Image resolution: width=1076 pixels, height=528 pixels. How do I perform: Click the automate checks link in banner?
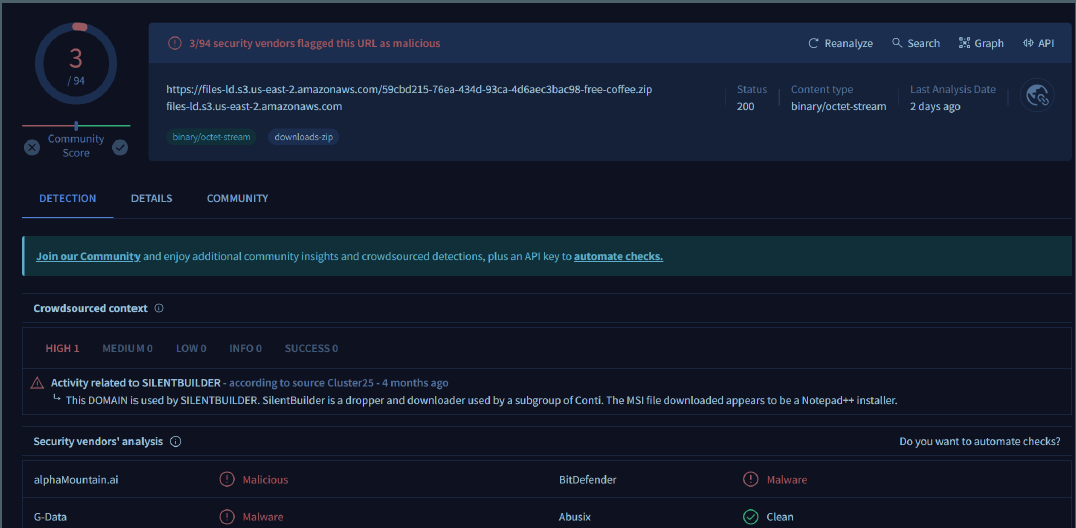point(618,256)
